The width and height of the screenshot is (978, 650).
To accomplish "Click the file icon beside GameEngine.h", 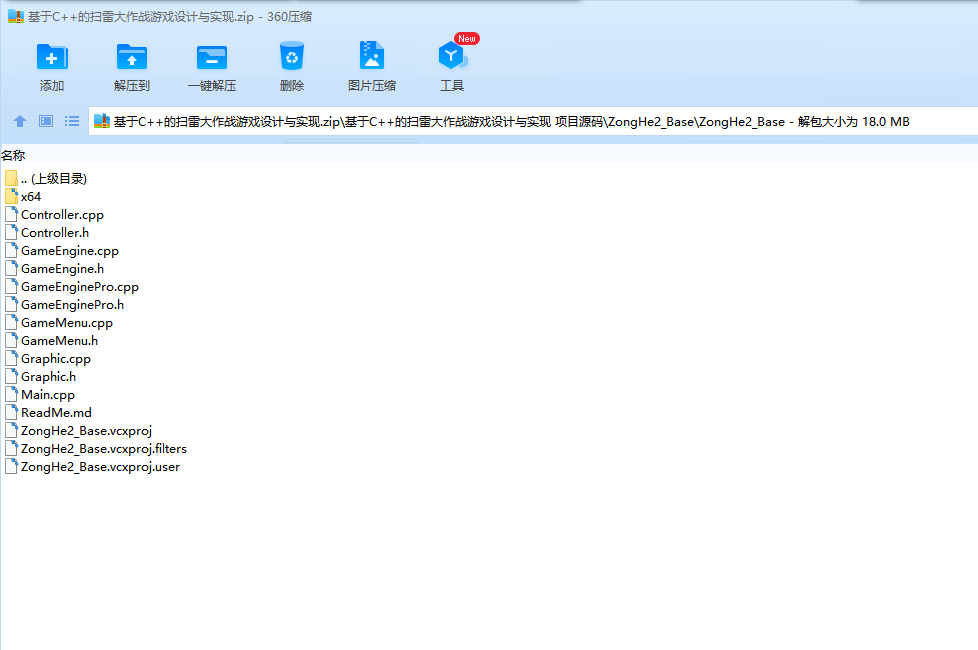I will (x=11, y=268).
